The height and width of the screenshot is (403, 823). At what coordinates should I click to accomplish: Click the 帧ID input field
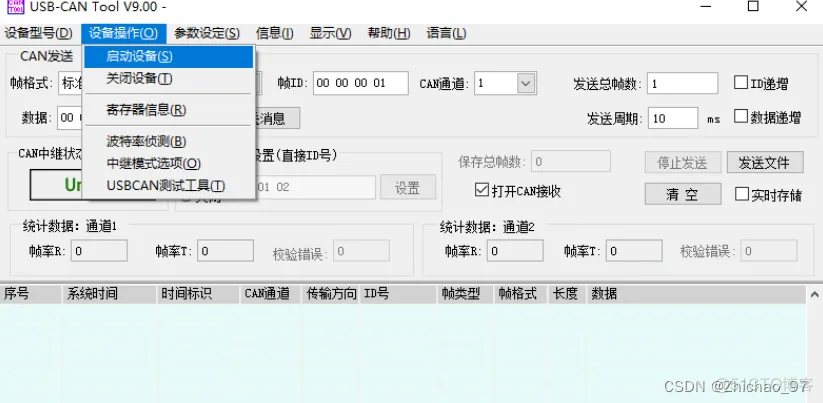[361, 83]
